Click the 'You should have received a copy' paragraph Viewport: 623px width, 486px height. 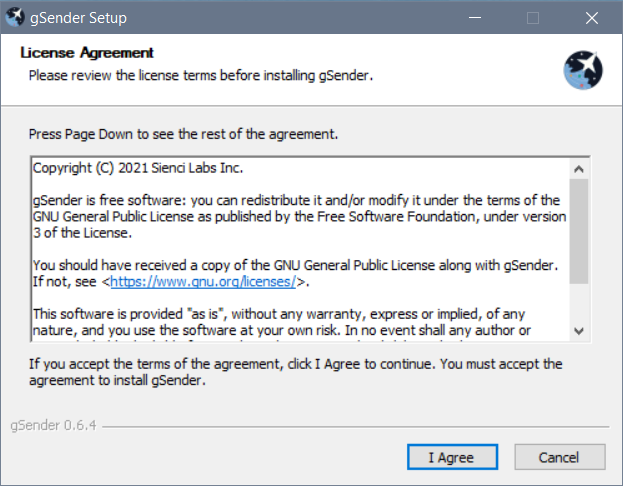tap(295, 273)
